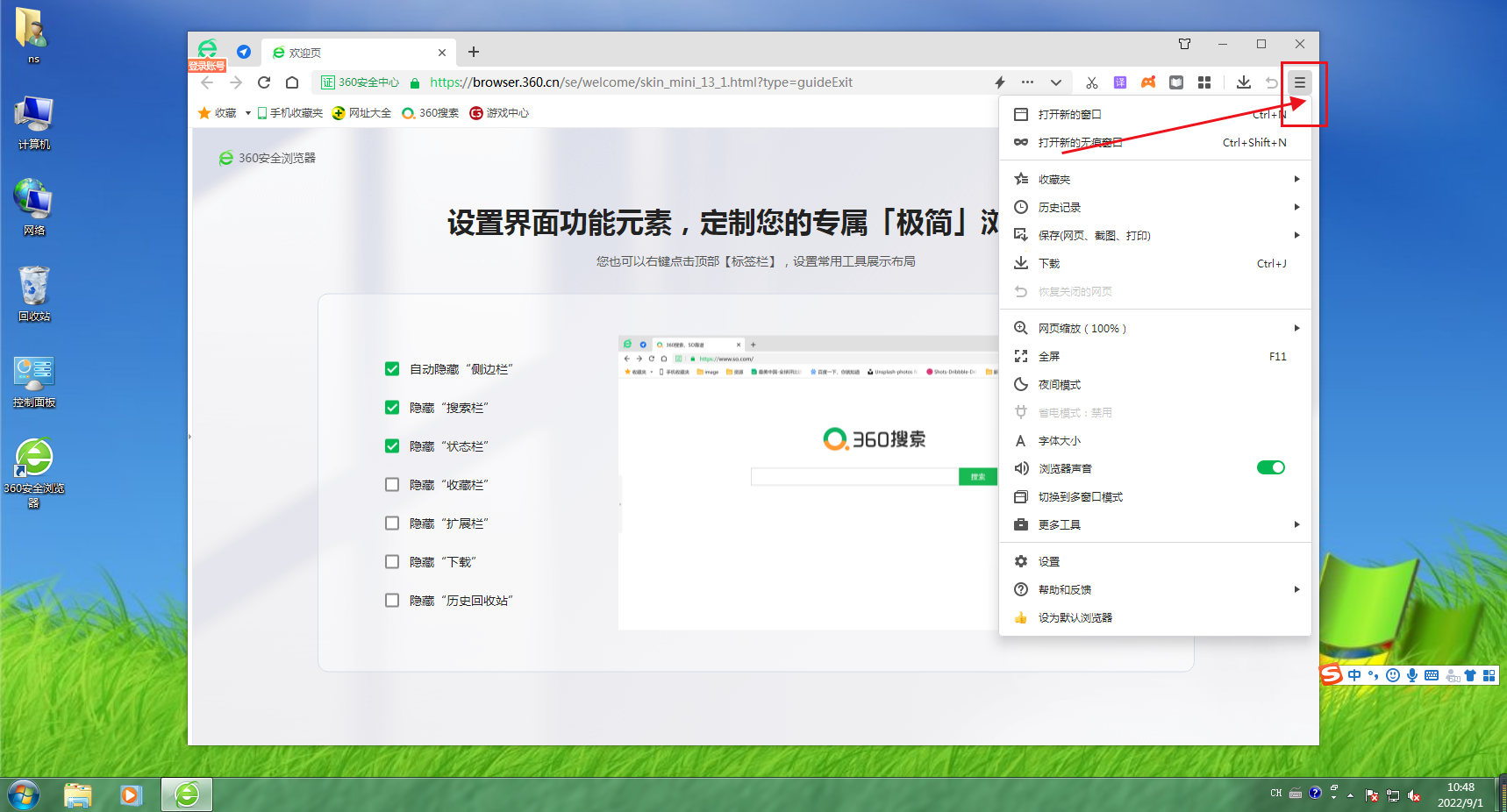Open the three-dots address bar options

pyautogui.click(x=1027, y=82)
